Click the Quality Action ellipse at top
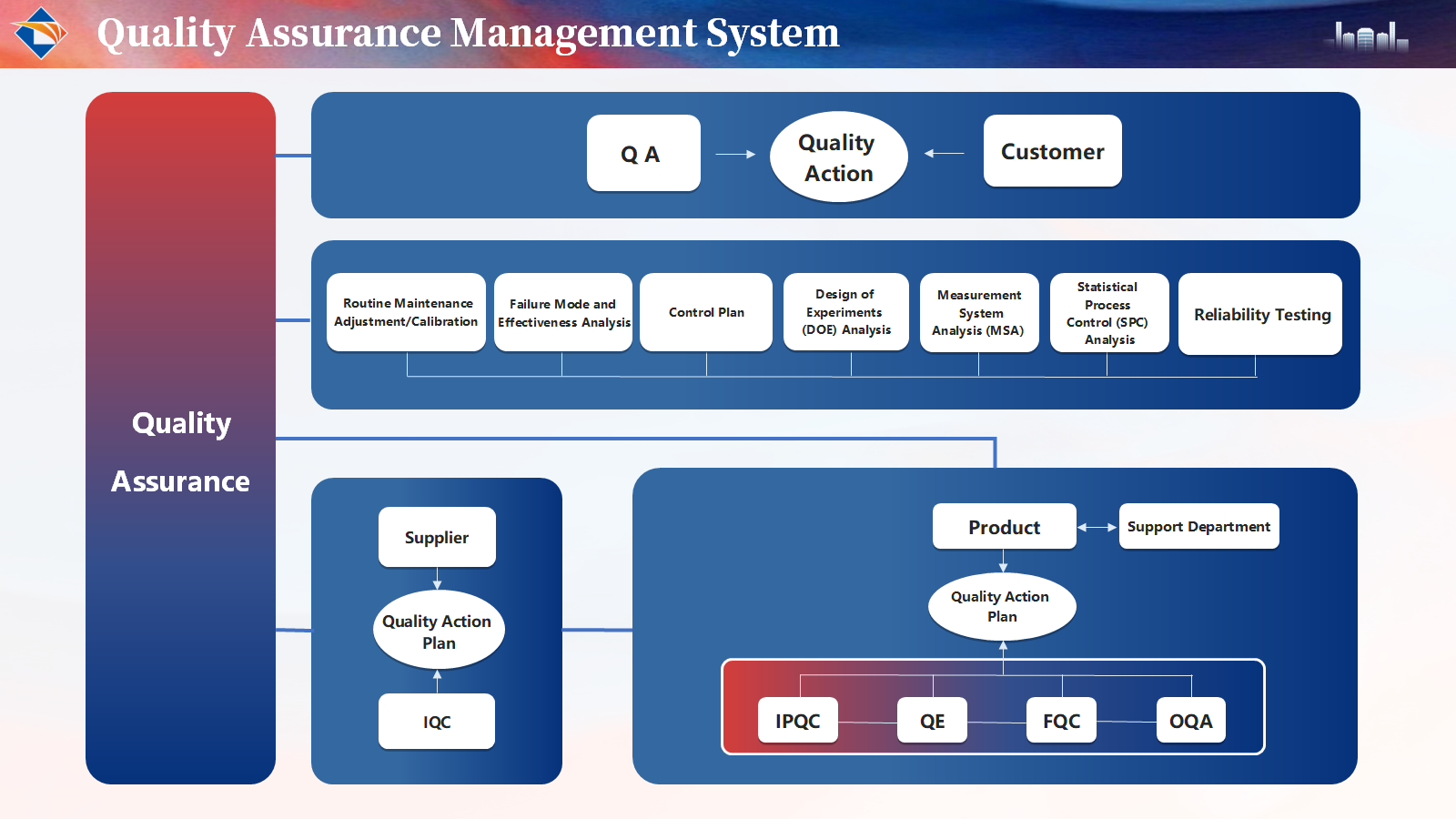The width and height of the screenshot is (1456, 819). 838,157
